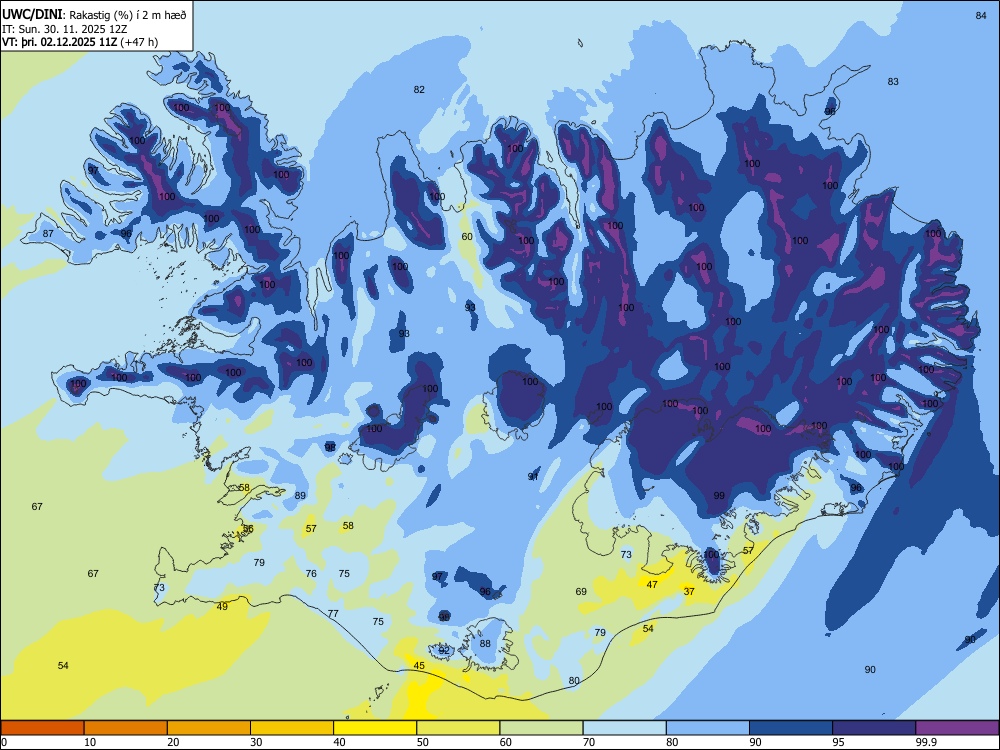1000x750 pixels.
Task: Click the 80–90 medium blue legend swatch
Action: 708,728
